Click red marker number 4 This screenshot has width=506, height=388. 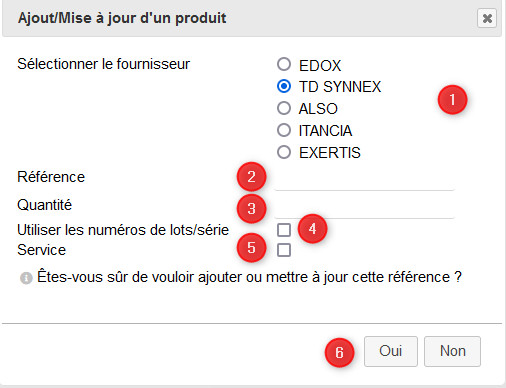pos(312,229)
